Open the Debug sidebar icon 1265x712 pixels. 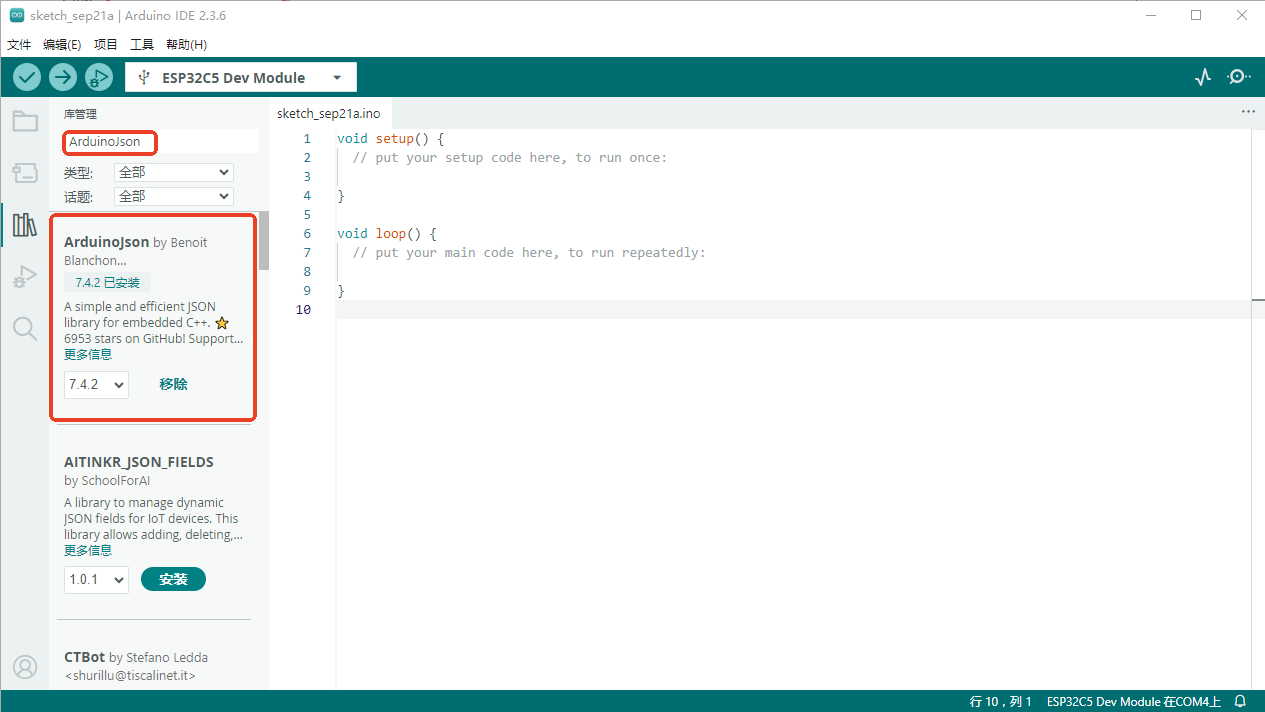[x=25, y=277]
